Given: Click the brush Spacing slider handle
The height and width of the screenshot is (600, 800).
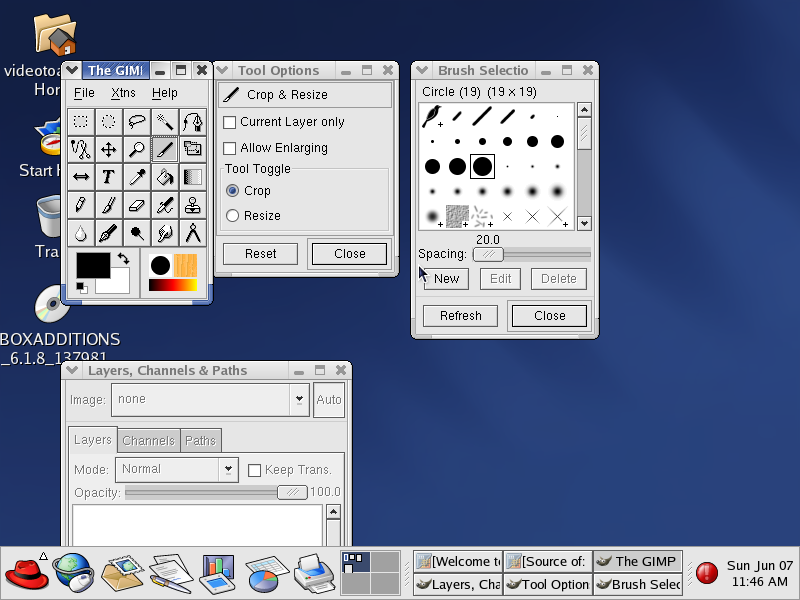Looking at the screenshot, I should click(x=488, y=254).
